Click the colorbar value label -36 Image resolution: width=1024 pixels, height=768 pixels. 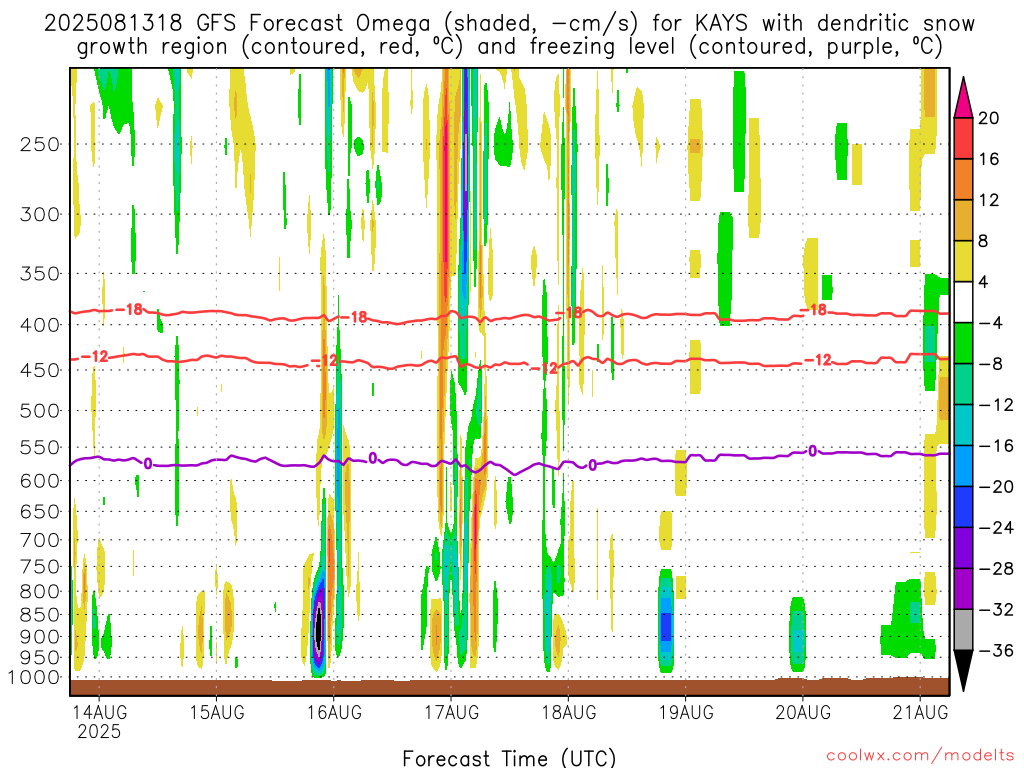tap(996, 650)
